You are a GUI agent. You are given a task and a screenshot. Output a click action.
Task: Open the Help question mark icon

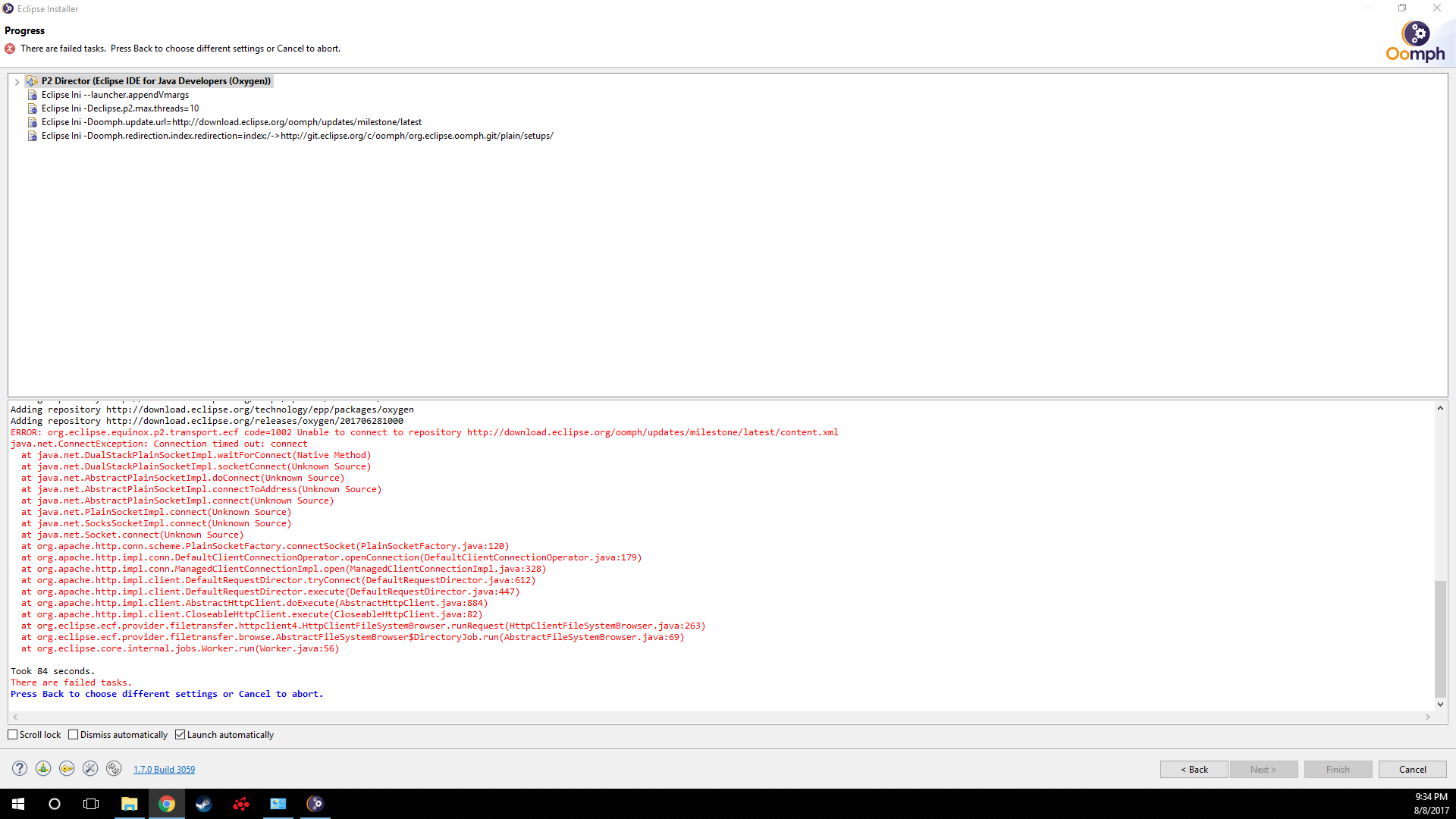[20, 768]
